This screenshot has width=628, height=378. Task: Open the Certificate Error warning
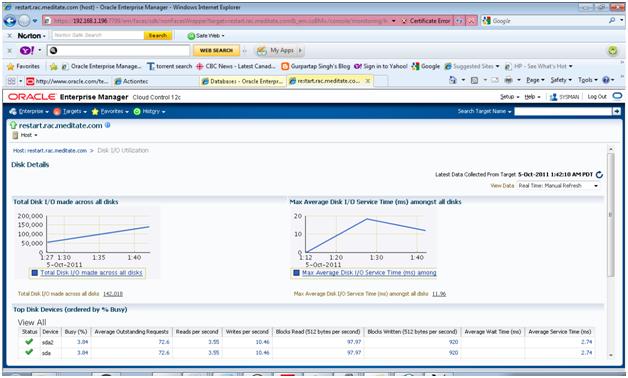[426, 21]
